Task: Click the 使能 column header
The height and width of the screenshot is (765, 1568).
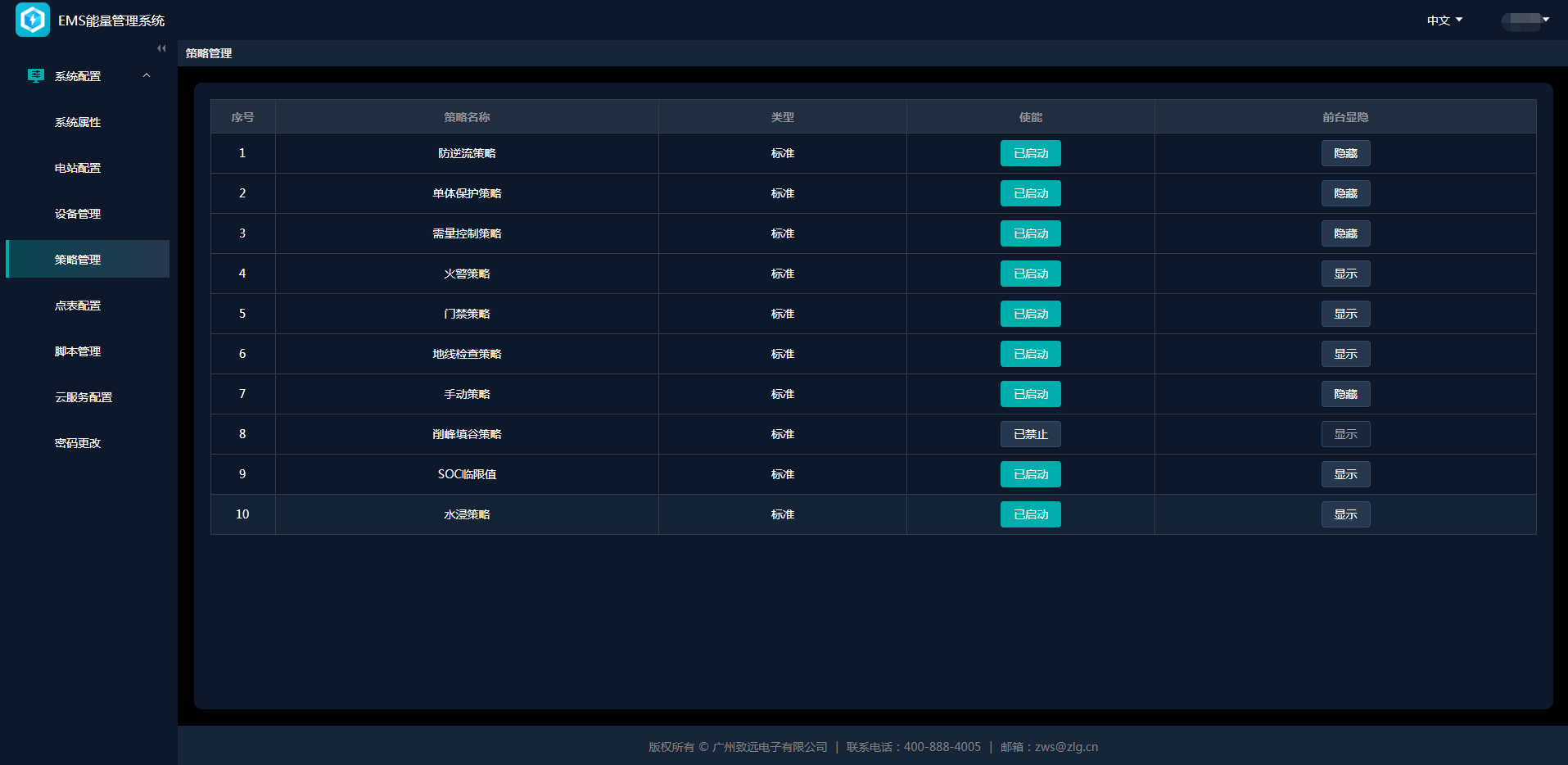Action: point(1031,117)
